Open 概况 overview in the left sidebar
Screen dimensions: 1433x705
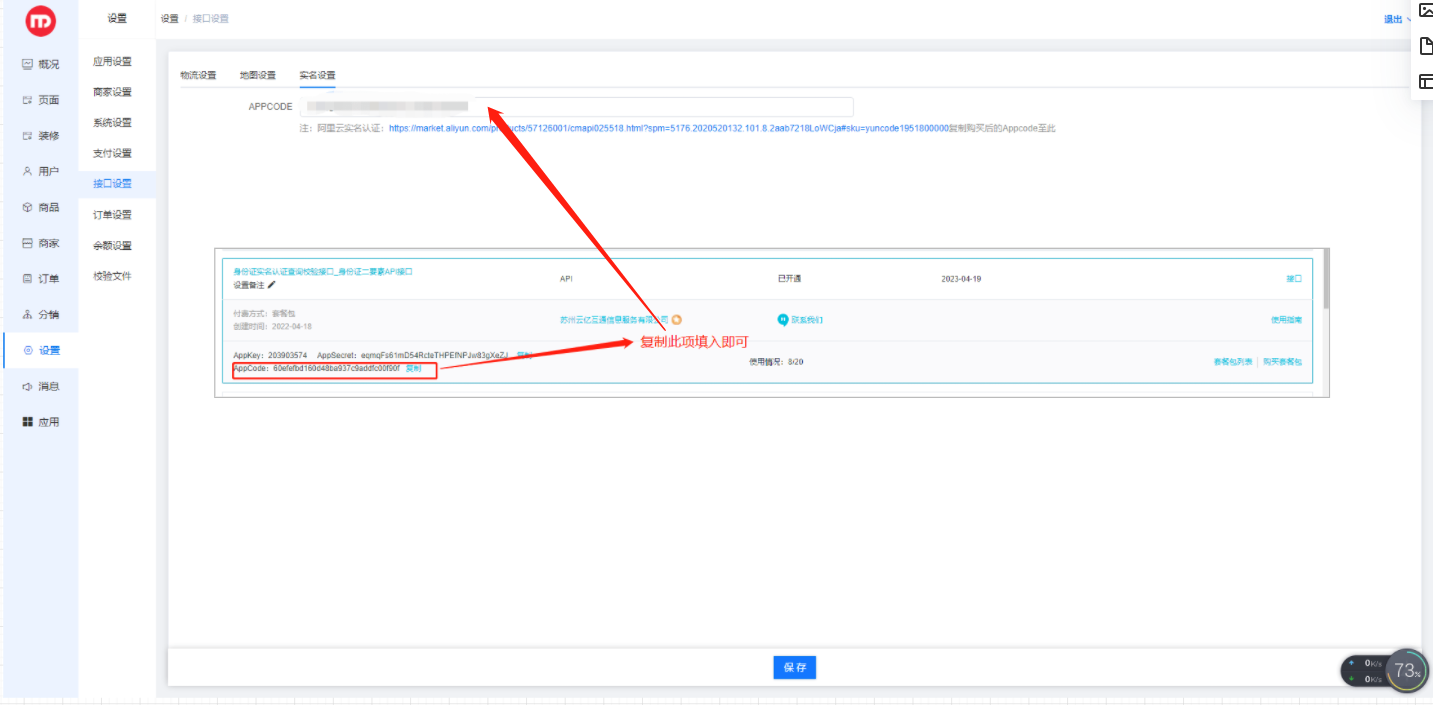tap(41, 64)
